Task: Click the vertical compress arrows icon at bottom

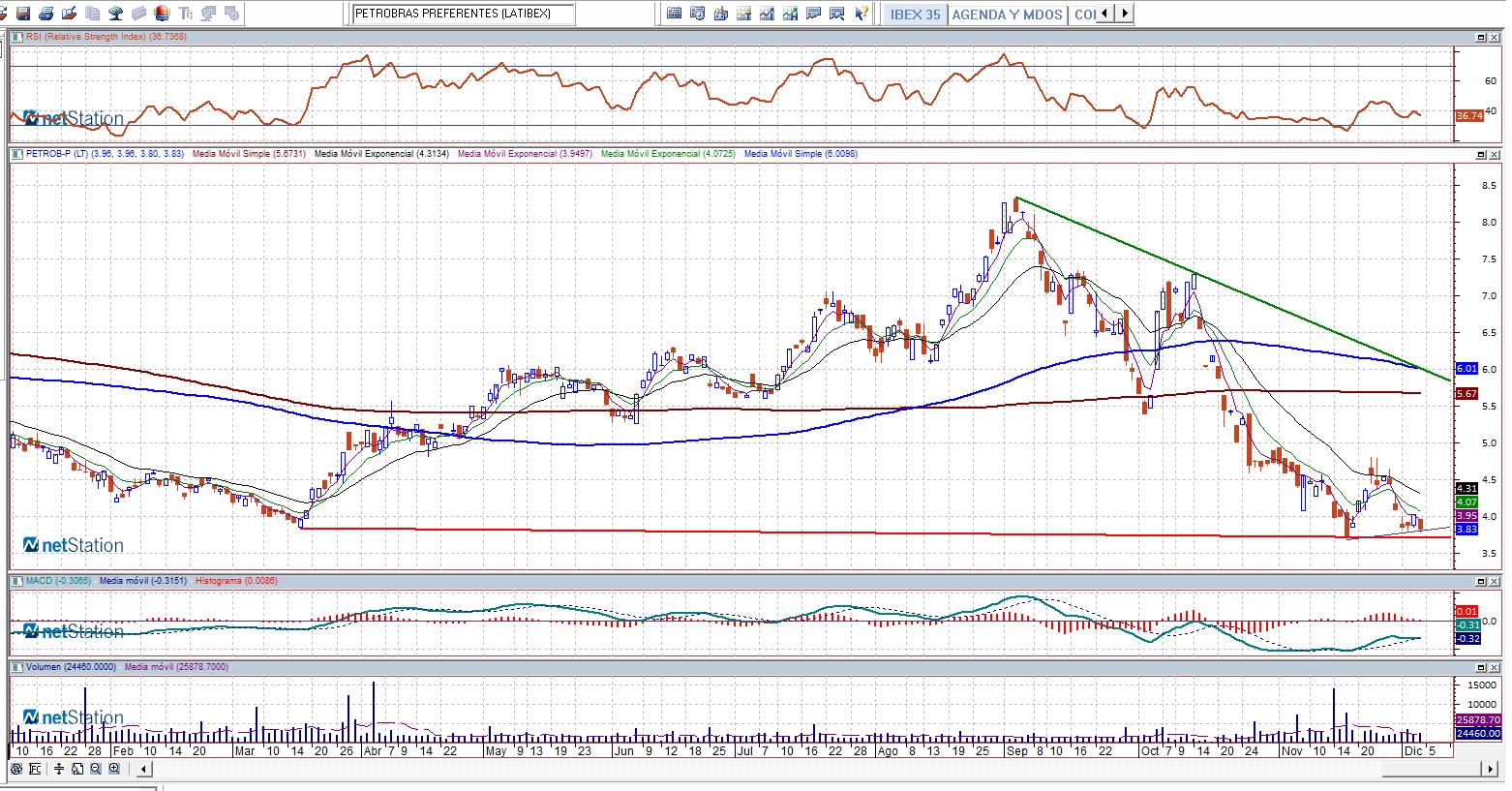Action: (59, 770)
